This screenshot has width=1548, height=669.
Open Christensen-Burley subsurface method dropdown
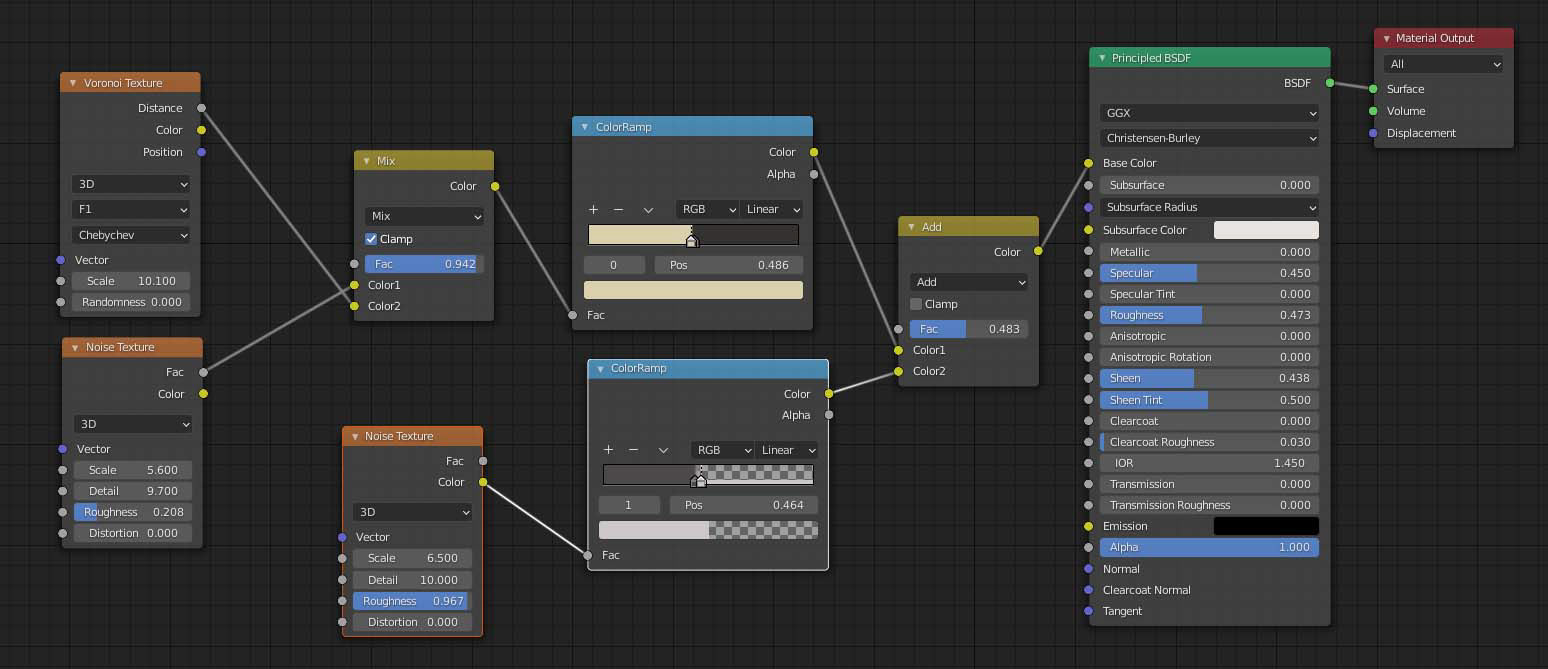point(1209,138)
